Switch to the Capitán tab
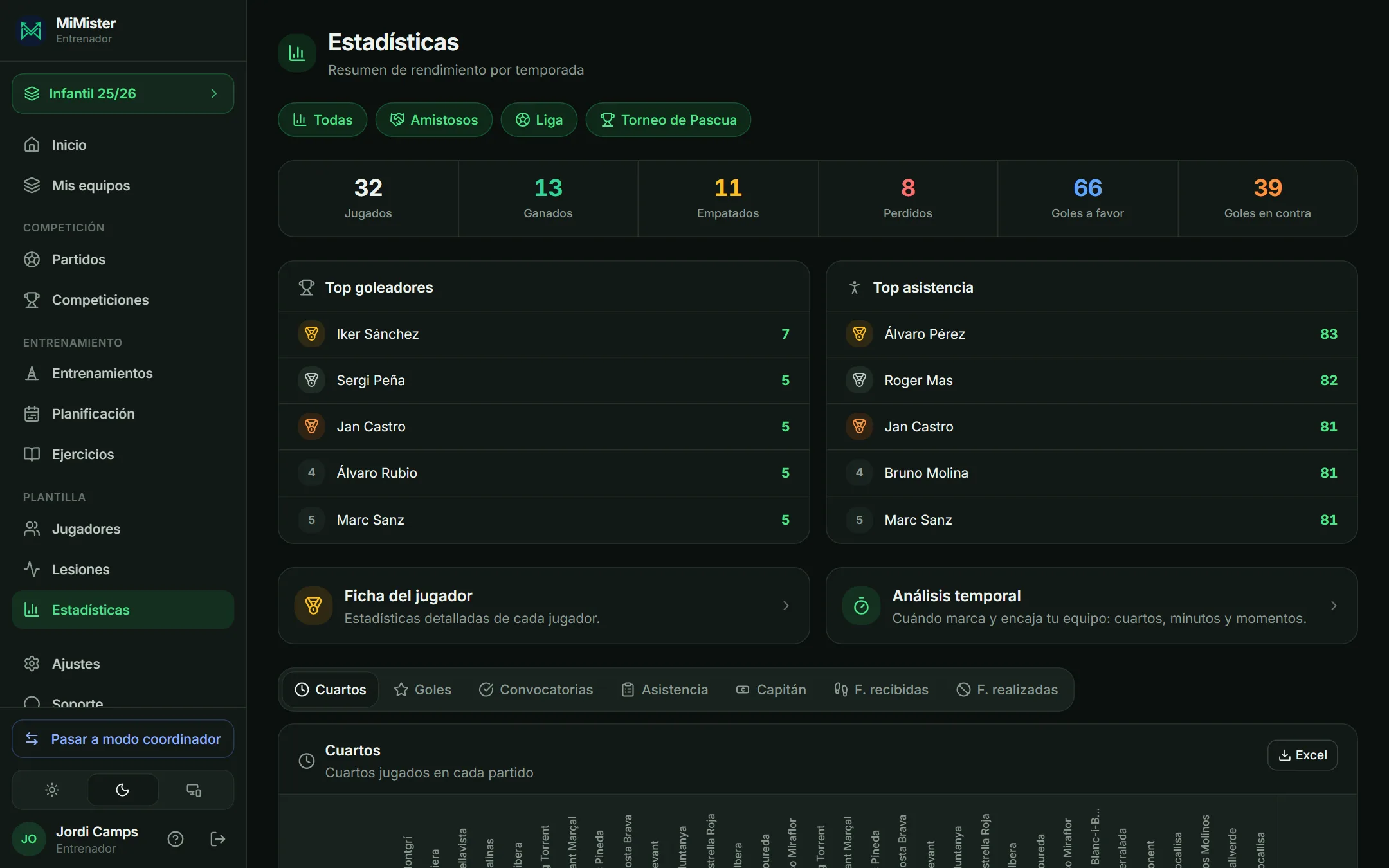The height and width of the screenshot is (868, 1389). point(770,689)
